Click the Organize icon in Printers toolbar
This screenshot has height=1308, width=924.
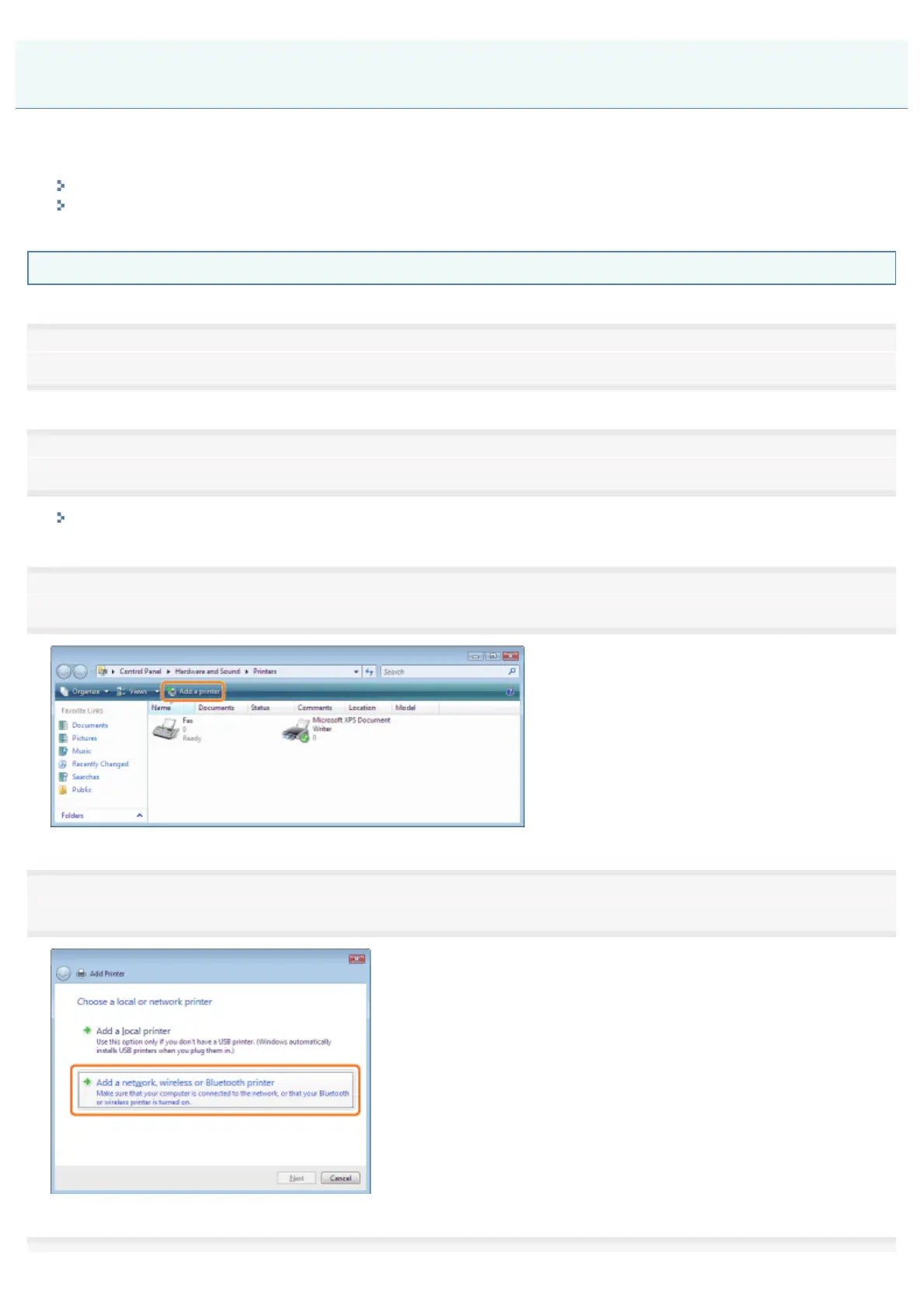[64, 691]
